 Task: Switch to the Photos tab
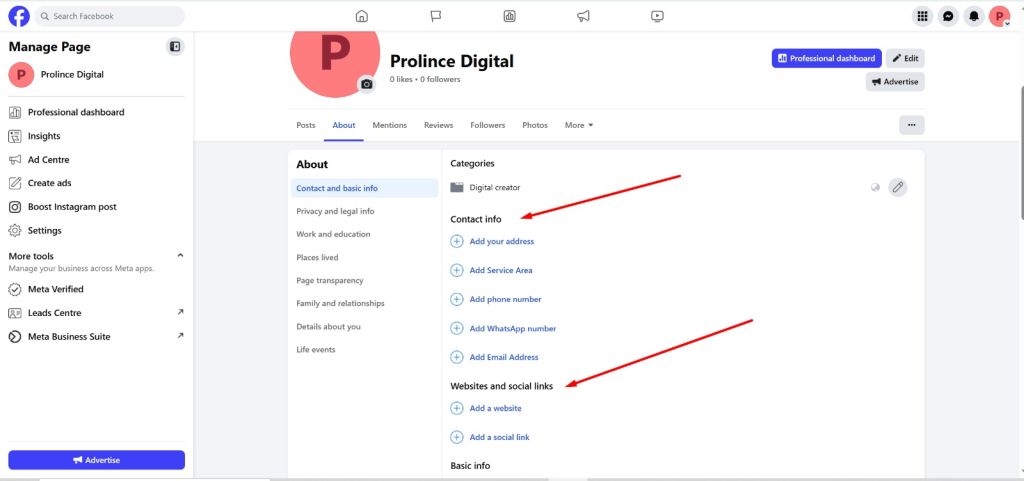[535, 125]
